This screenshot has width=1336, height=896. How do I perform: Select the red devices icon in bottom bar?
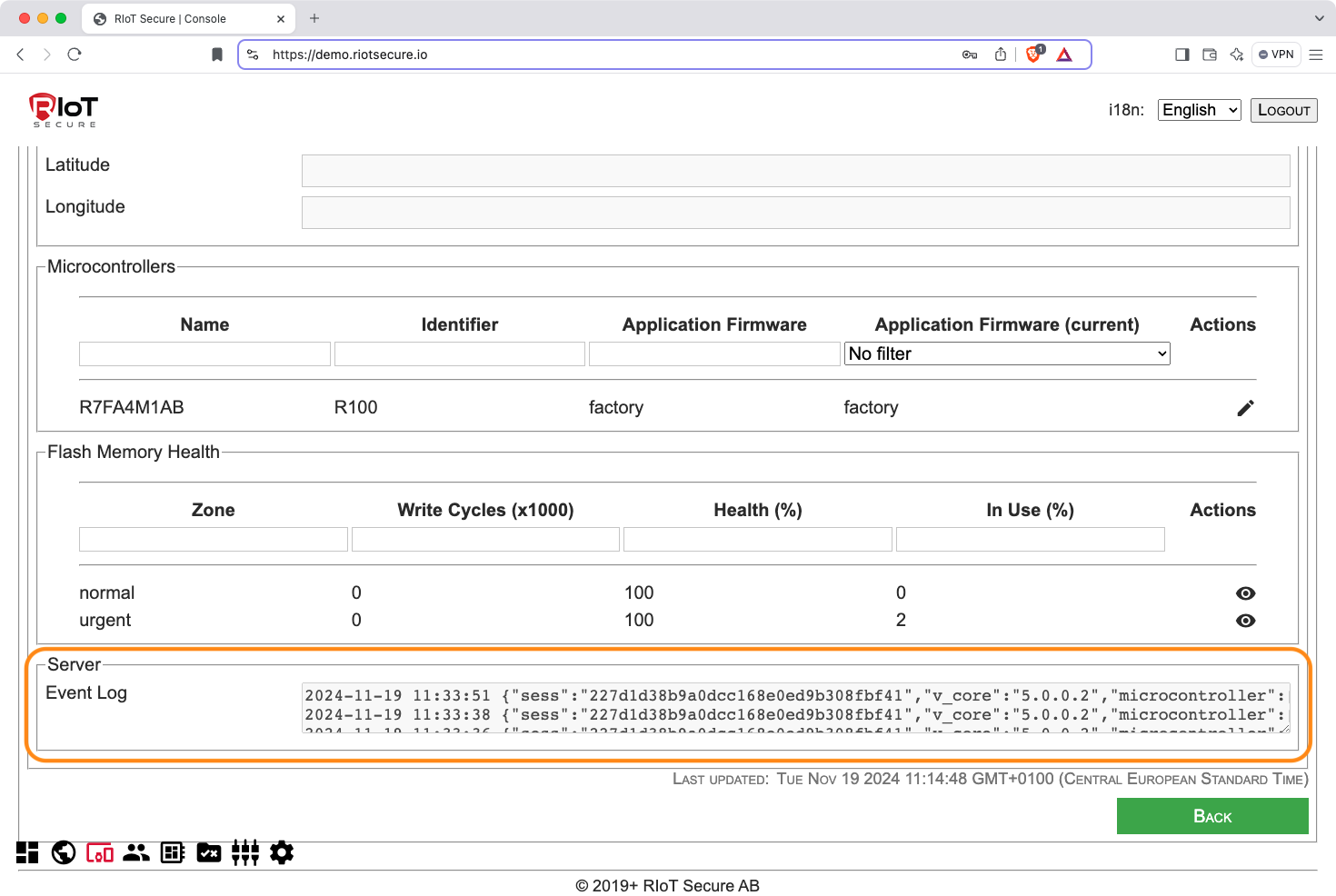click(x=100, y=852)
